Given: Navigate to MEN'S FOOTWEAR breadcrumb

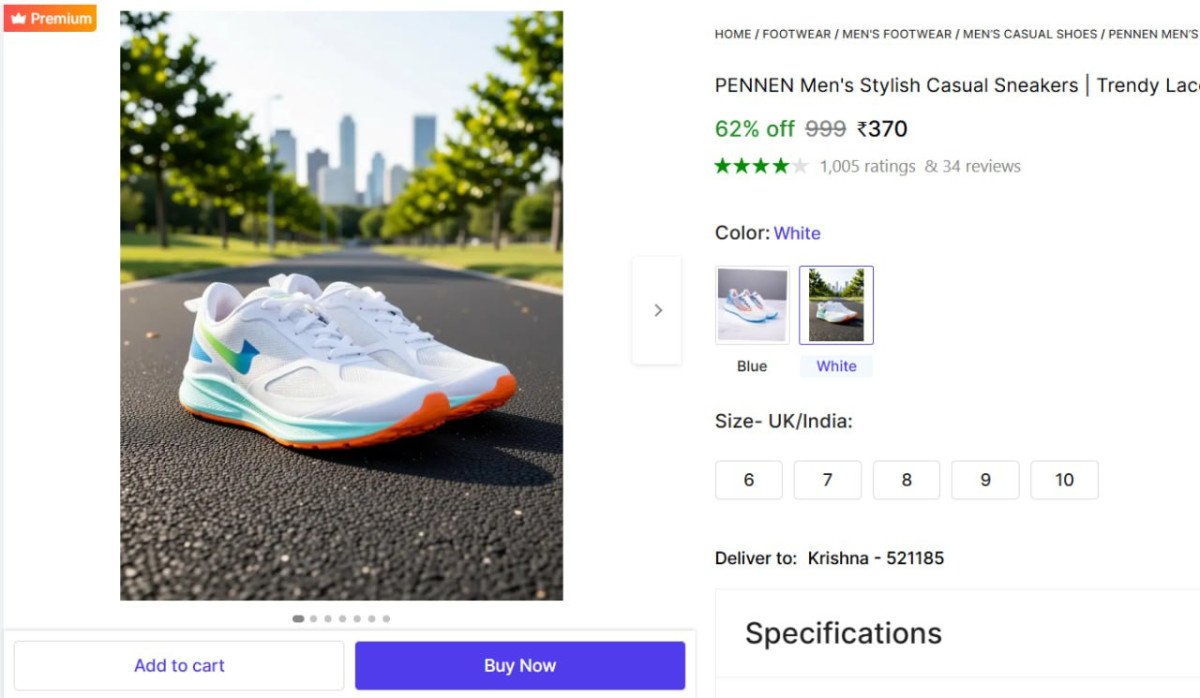Looking at the screenshot, I should click(897, 34).
